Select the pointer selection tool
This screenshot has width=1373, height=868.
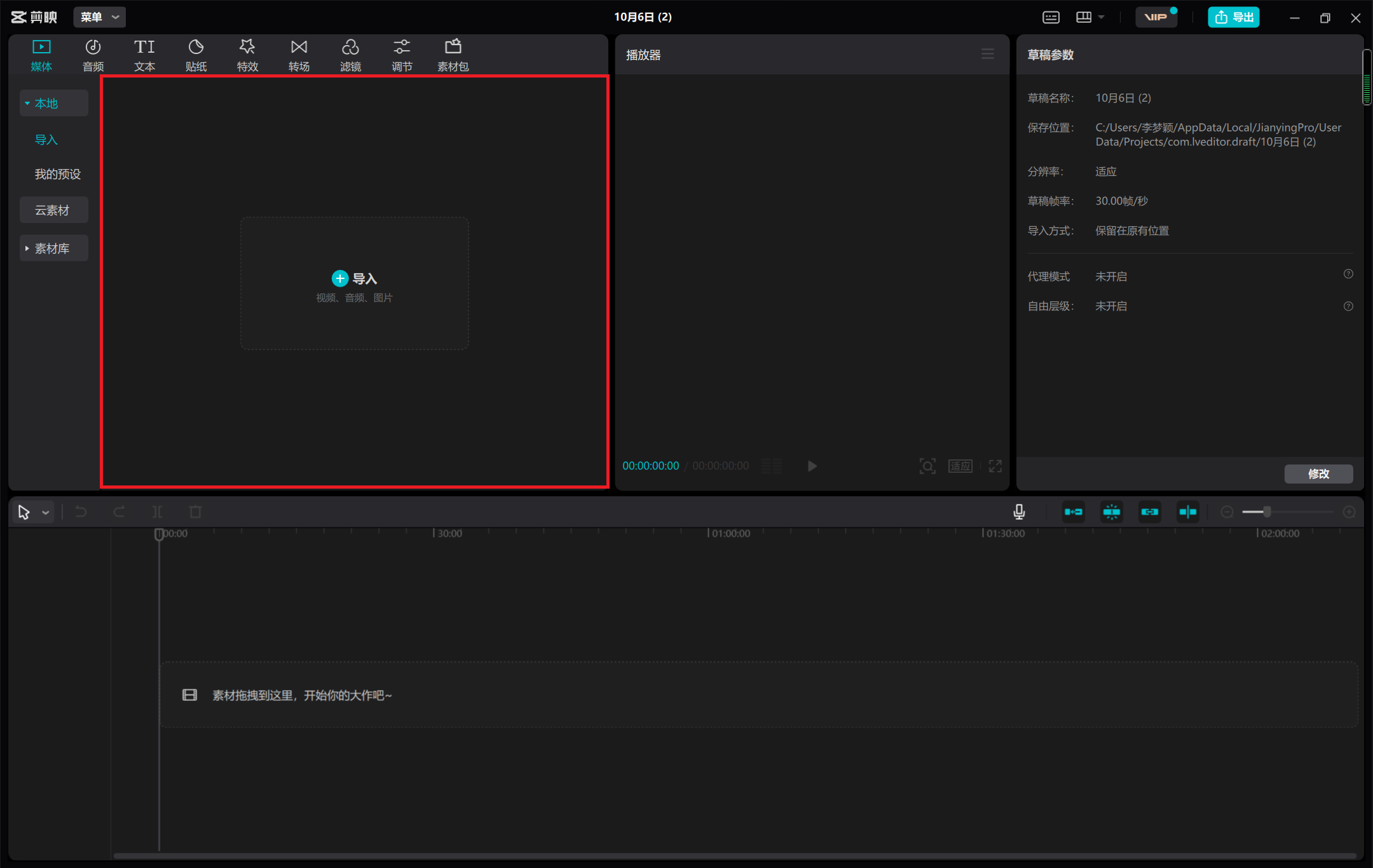(24, 512)
